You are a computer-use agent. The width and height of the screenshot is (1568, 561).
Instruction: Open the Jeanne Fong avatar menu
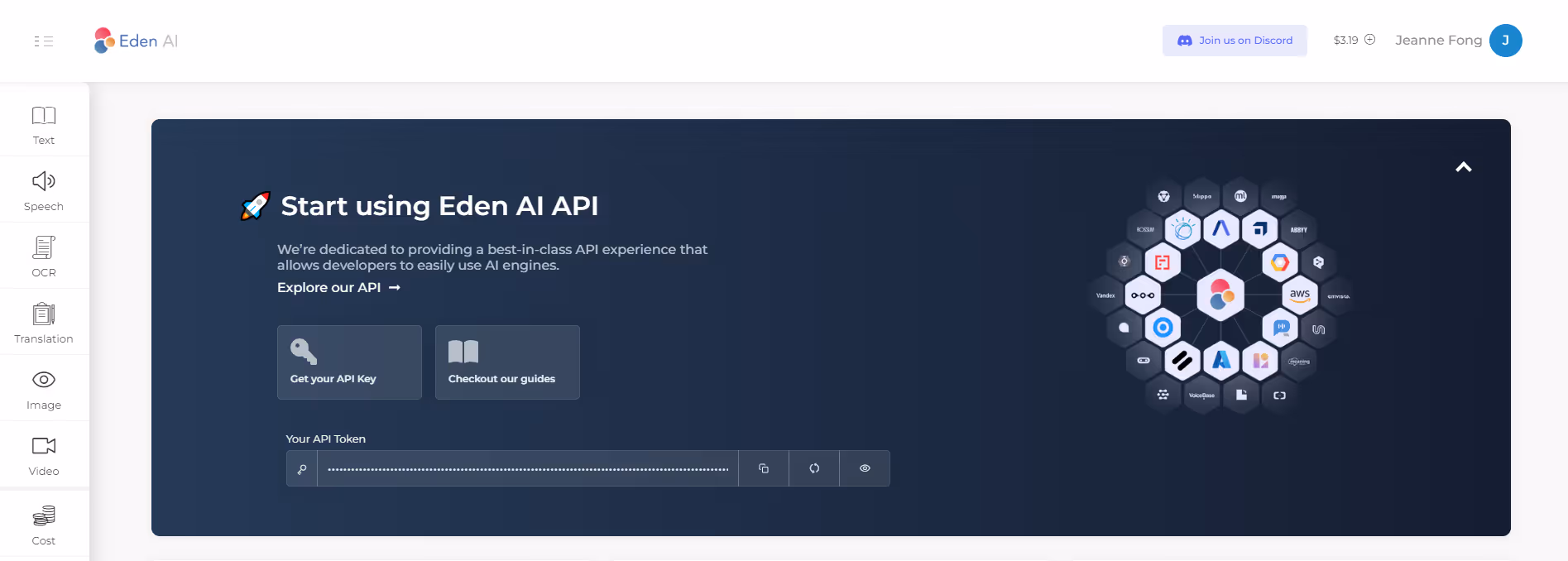click(1505, 41)
